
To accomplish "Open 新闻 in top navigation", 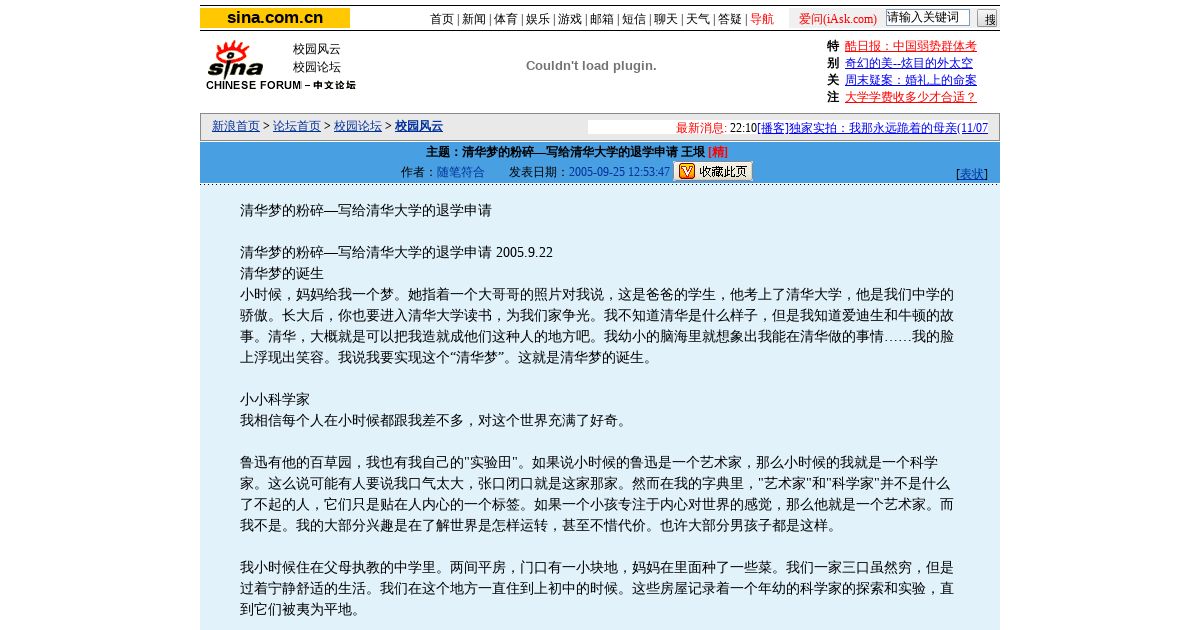I will [474, 19].
